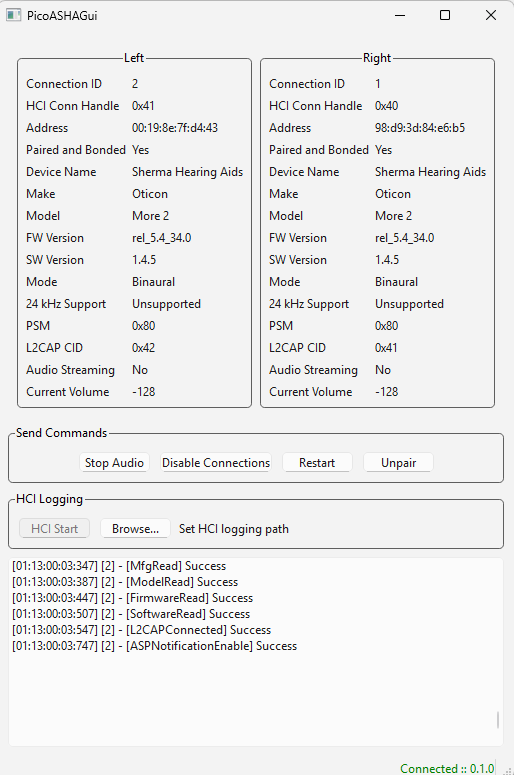Click the [FirmwareRead] Success log line

tap(132, 598)
